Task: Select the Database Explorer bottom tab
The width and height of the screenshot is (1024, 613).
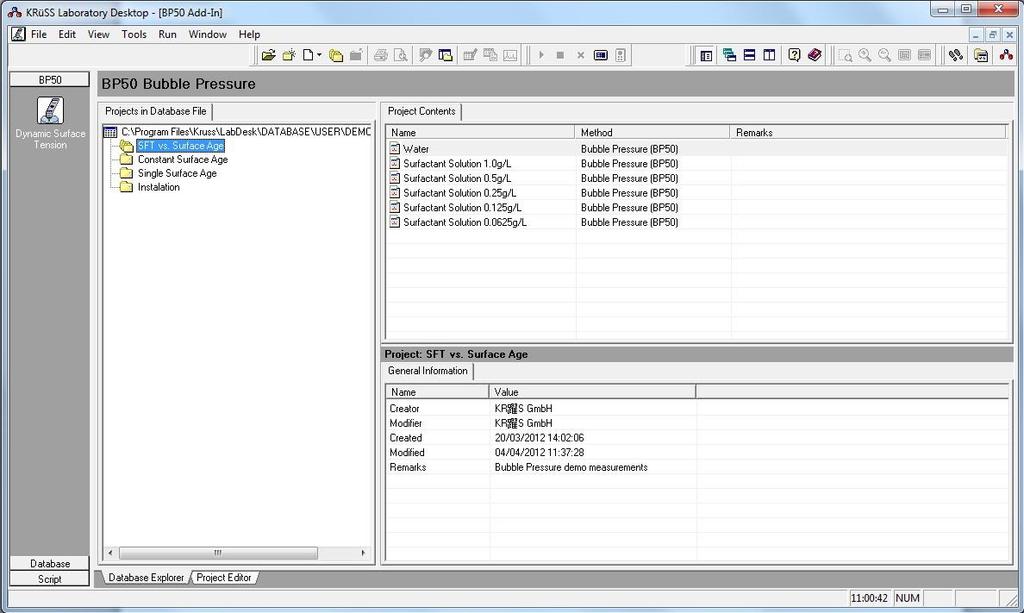Action: pyautogui.click(x=146, y=578)
